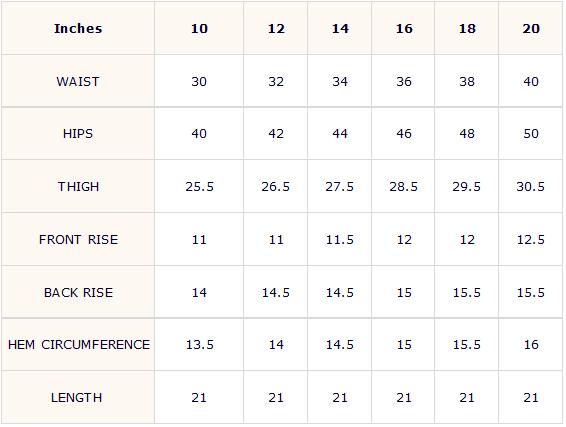Click the BACK RISE row label
The height and width of the screenshot is (427, 566).
[x=78, y=292]
